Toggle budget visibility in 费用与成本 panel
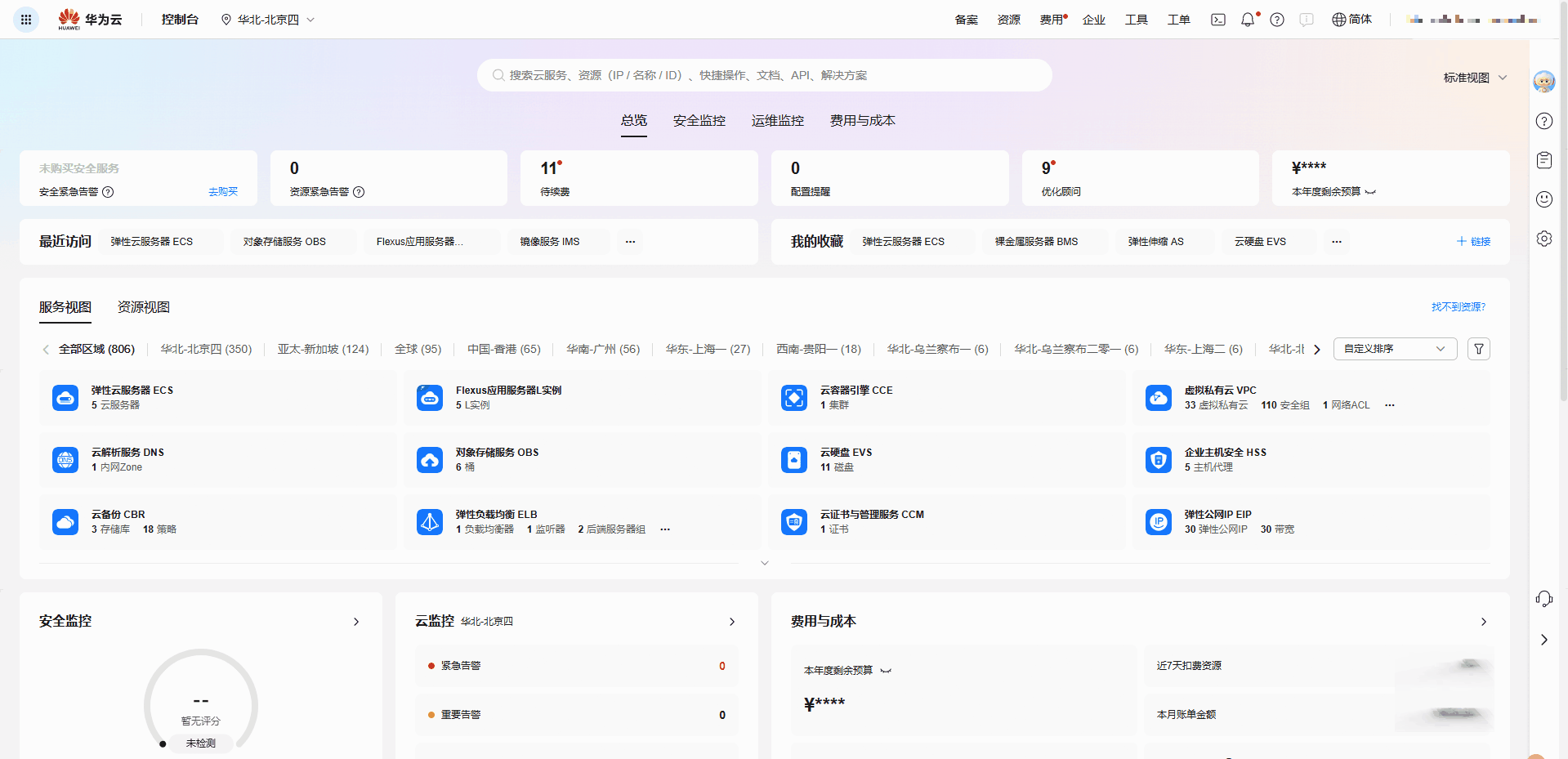This screenshot has height=759, width=1568. pyautogui.click(x=886, y=671)
